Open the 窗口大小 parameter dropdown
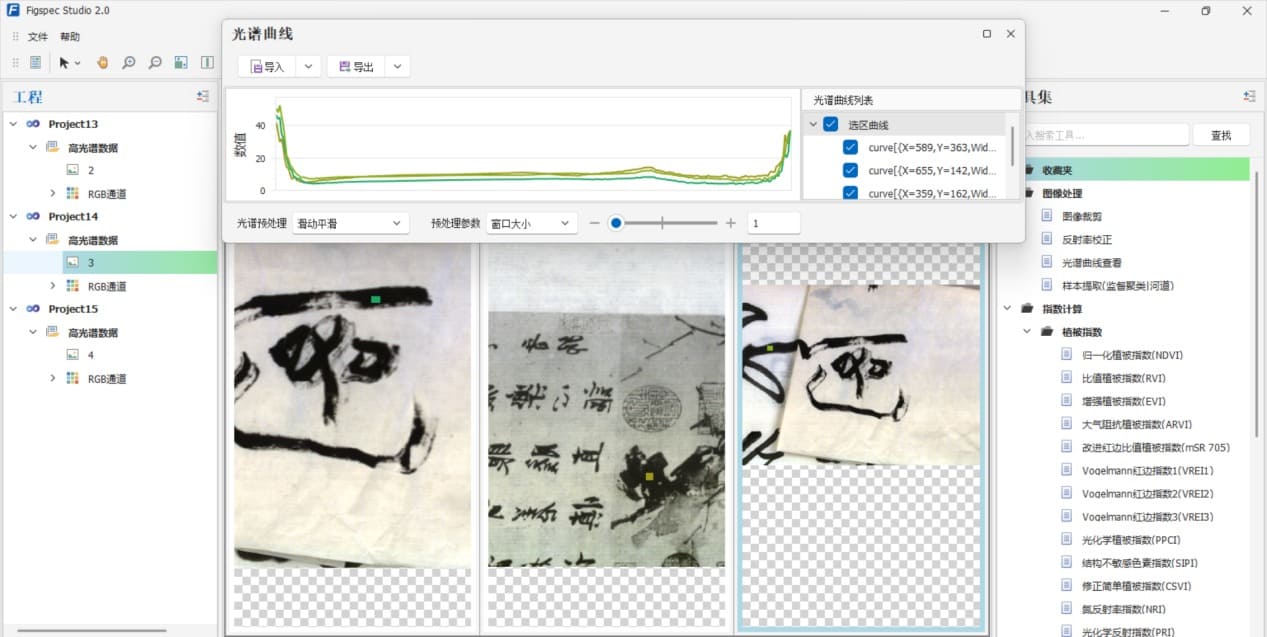 point(530,223)
